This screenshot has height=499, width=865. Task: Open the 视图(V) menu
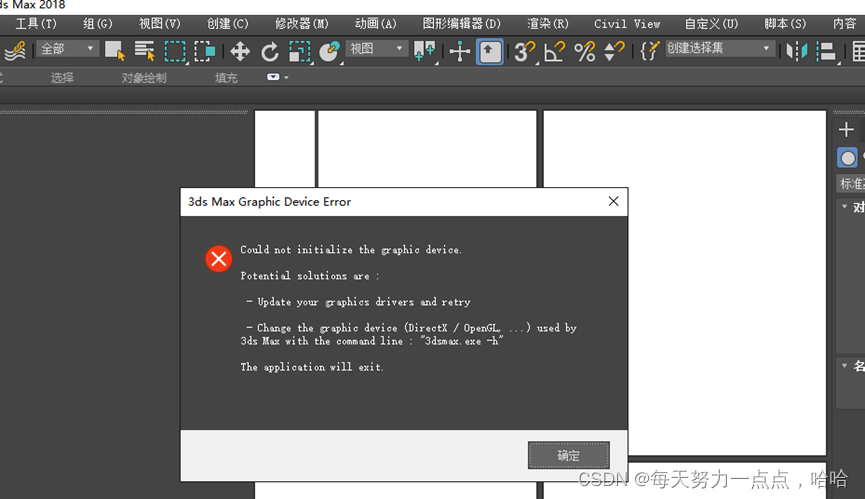coord(159,24)
